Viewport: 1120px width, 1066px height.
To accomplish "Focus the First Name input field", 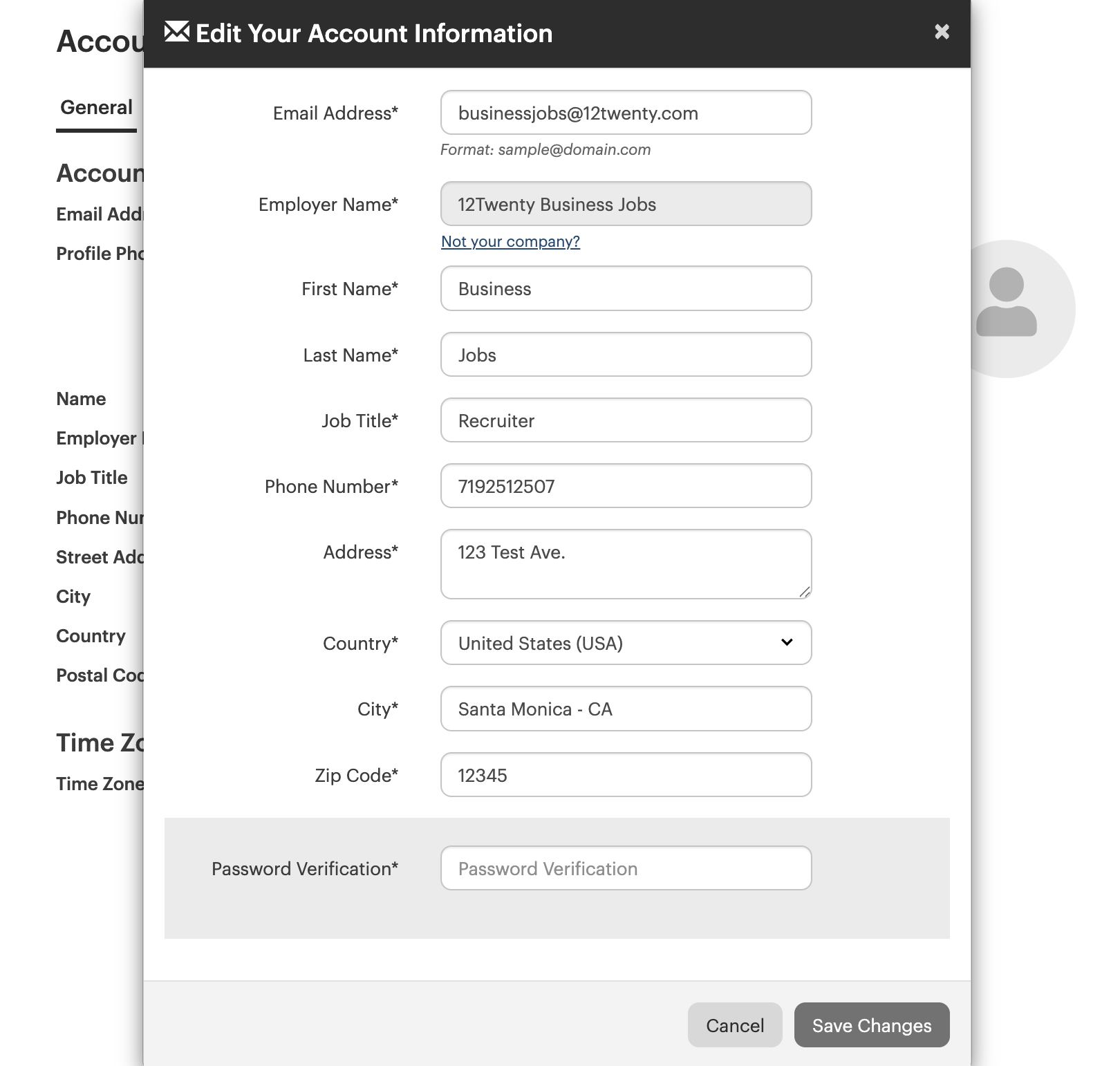I will tap(626, 288).
